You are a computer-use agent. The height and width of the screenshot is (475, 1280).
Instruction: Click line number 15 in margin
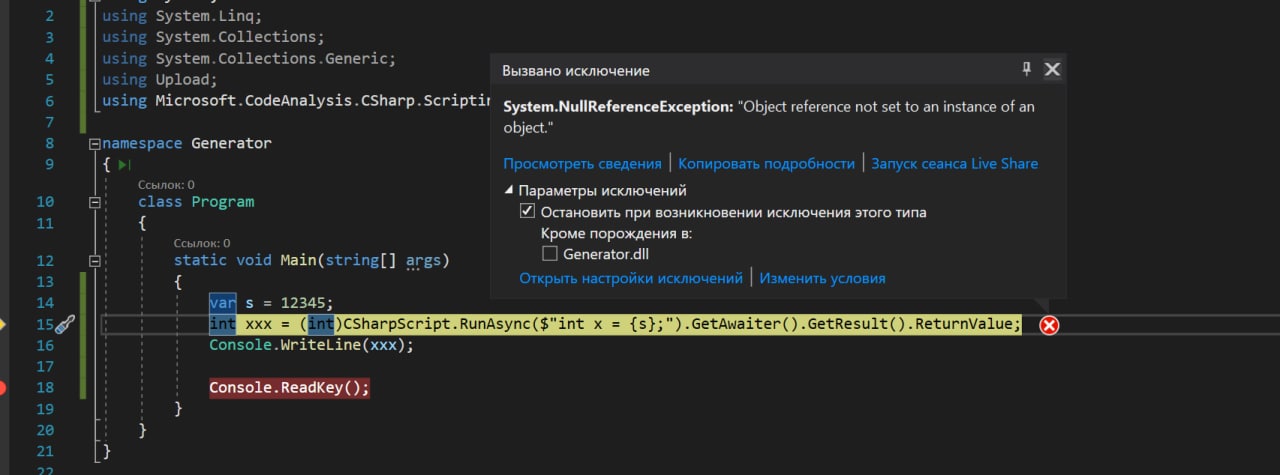click(44, 324)
